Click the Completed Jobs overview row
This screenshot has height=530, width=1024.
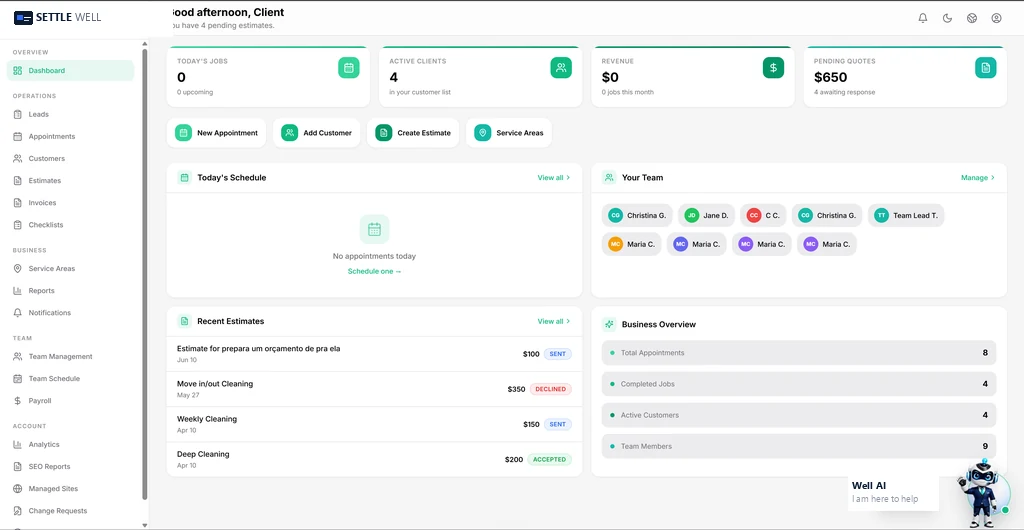pyautogui.click(x=799, y=384)
